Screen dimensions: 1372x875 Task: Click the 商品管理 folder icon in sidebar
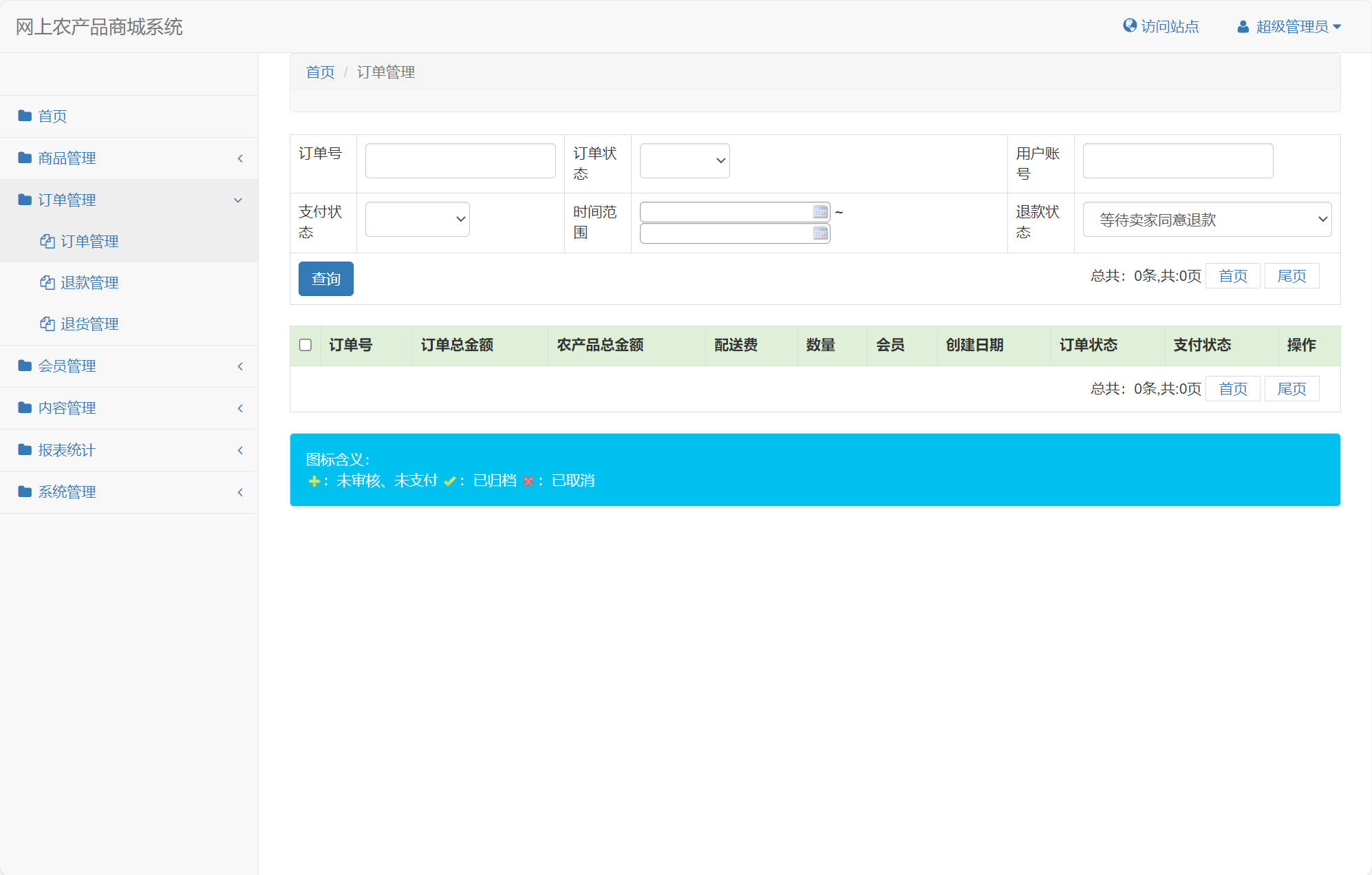[24, 158]
